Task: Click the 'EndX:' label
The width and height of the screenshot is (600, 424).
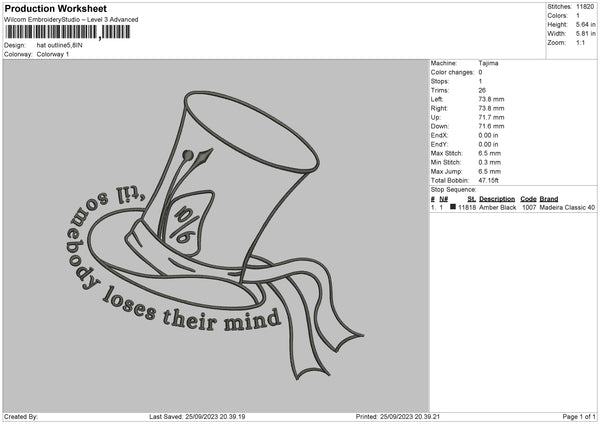Action: (439, 135)
